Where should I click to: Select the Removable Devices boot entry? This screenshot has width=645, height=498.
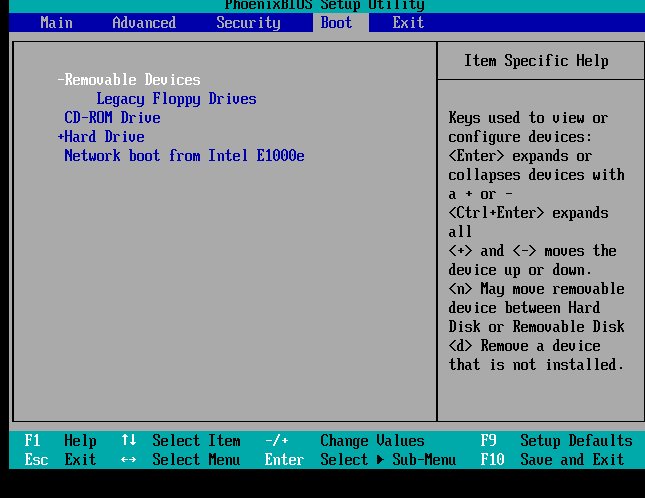point(132,80)
